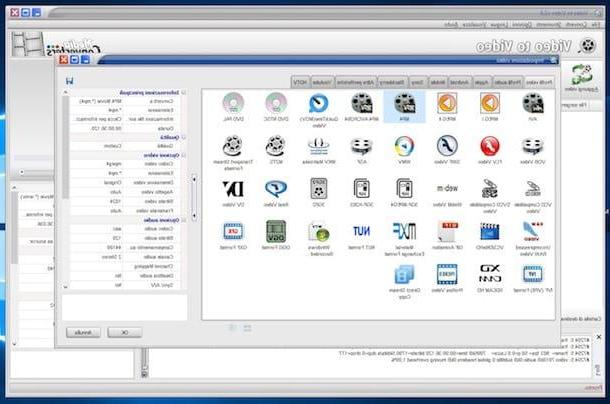The image size is (610, 404).
Task: Select the SWF Video Flash icon
Action: (447, 146)
